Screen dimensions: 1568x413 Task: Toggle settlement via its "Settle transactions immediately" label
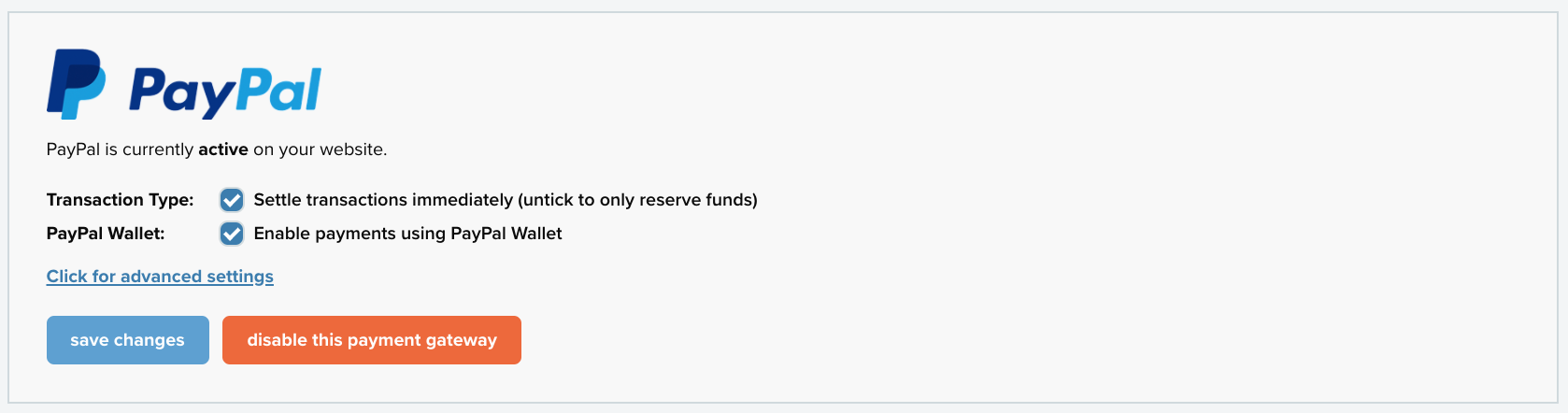pos(383,200)
